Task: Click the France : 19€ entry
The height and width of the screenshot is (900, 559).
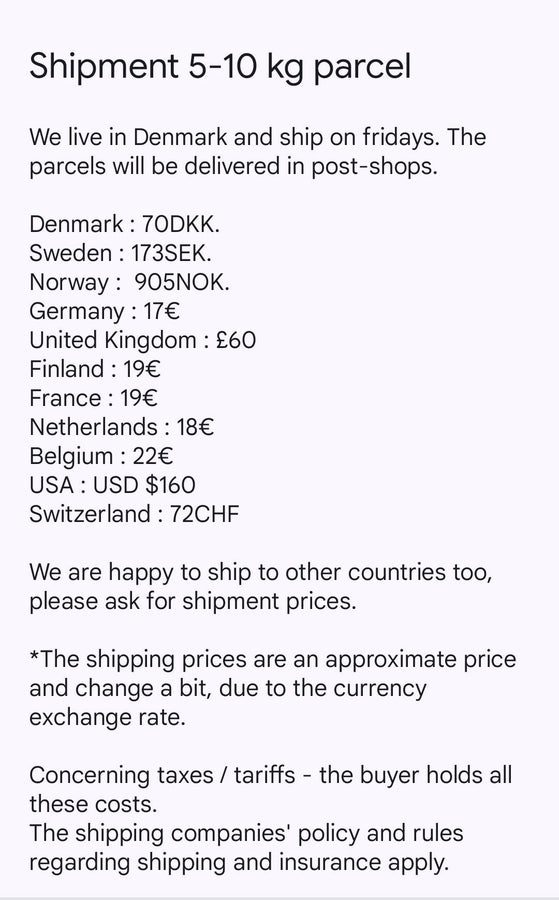Action: tap(94, 398)
